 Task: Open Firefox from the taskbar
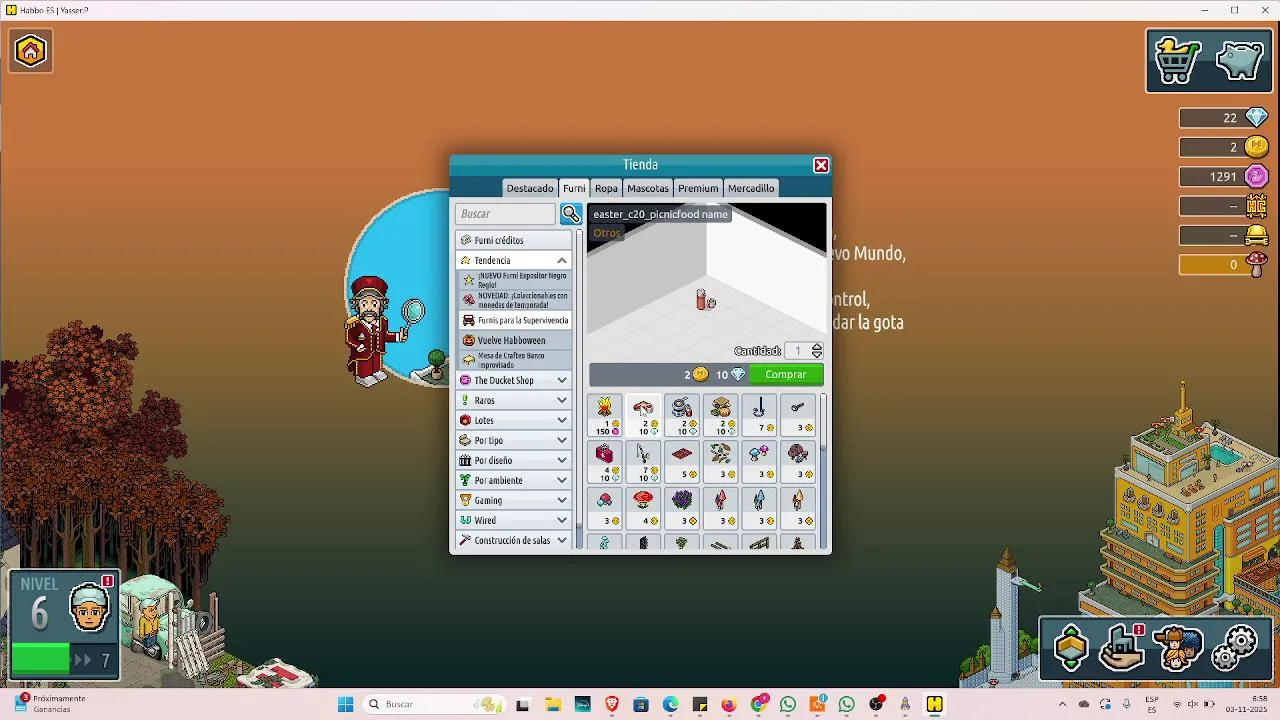(729, 705)
